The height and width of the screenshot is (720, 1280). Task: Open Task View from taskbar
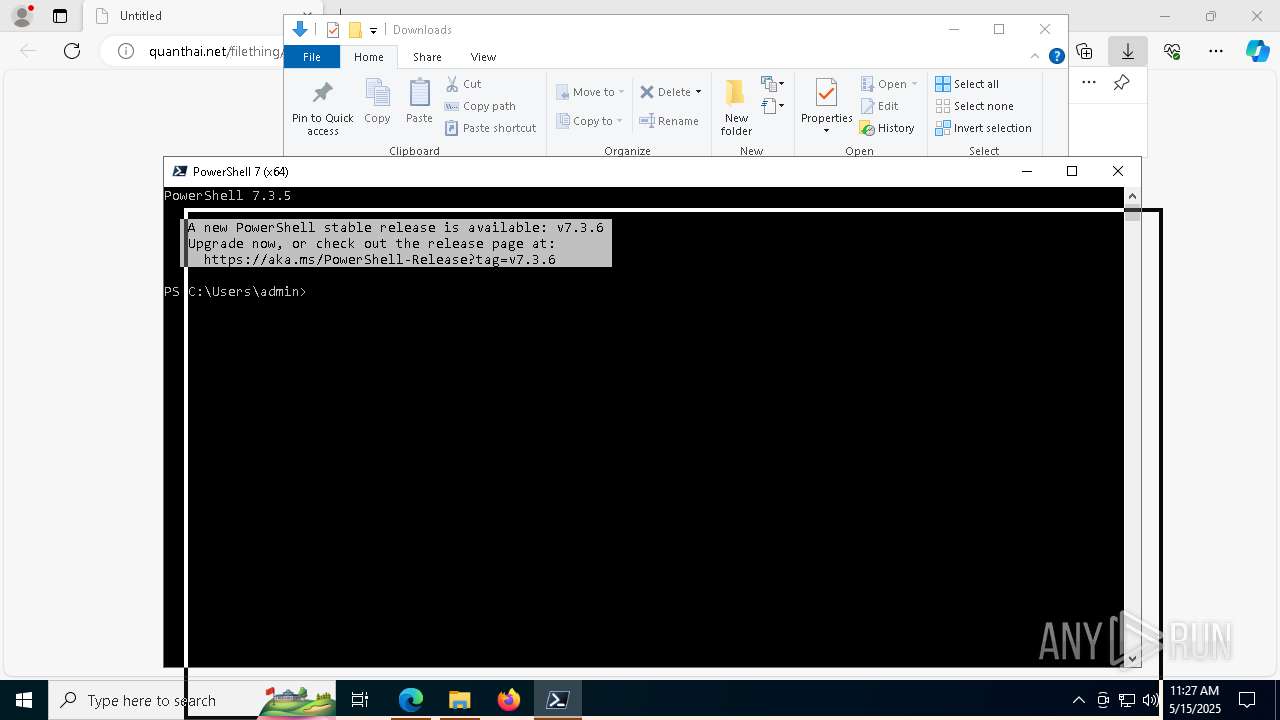coord(360,700)
